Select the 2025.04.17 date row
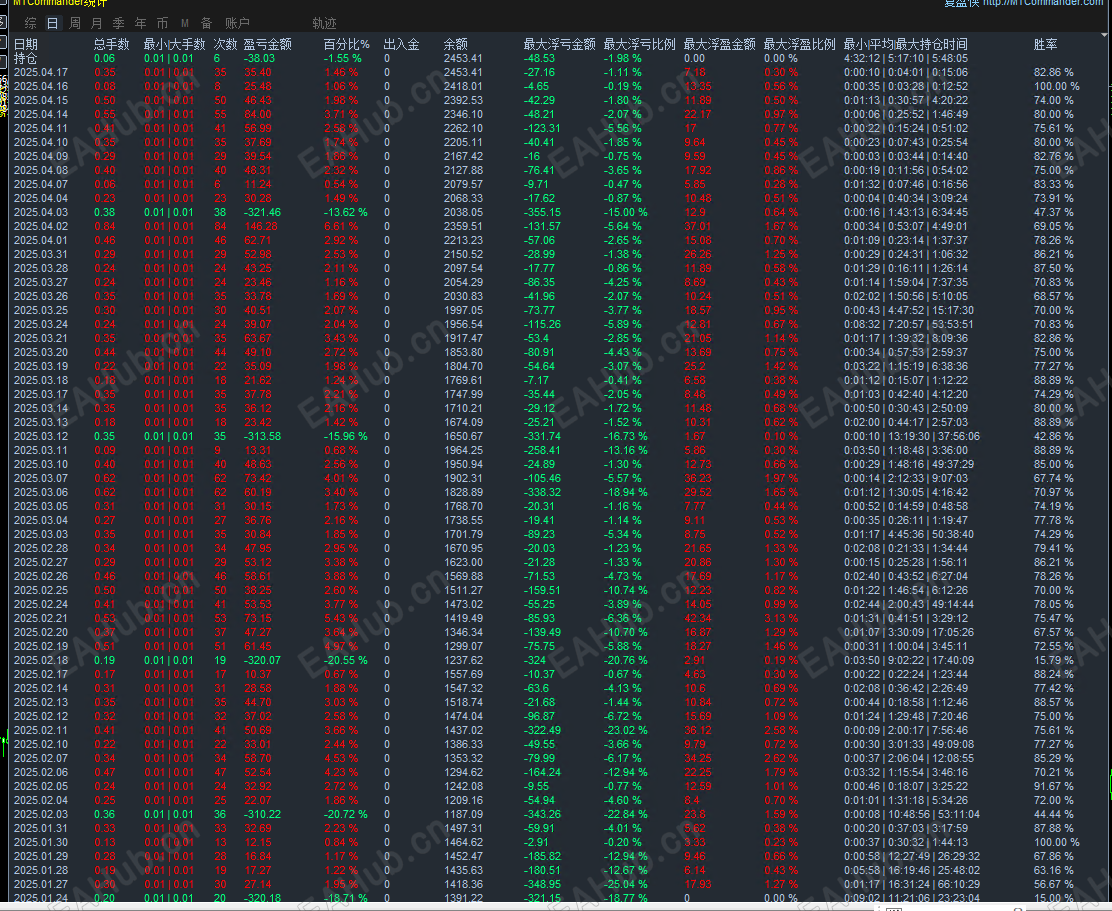The image size is (1112, 911). [556, 72]
